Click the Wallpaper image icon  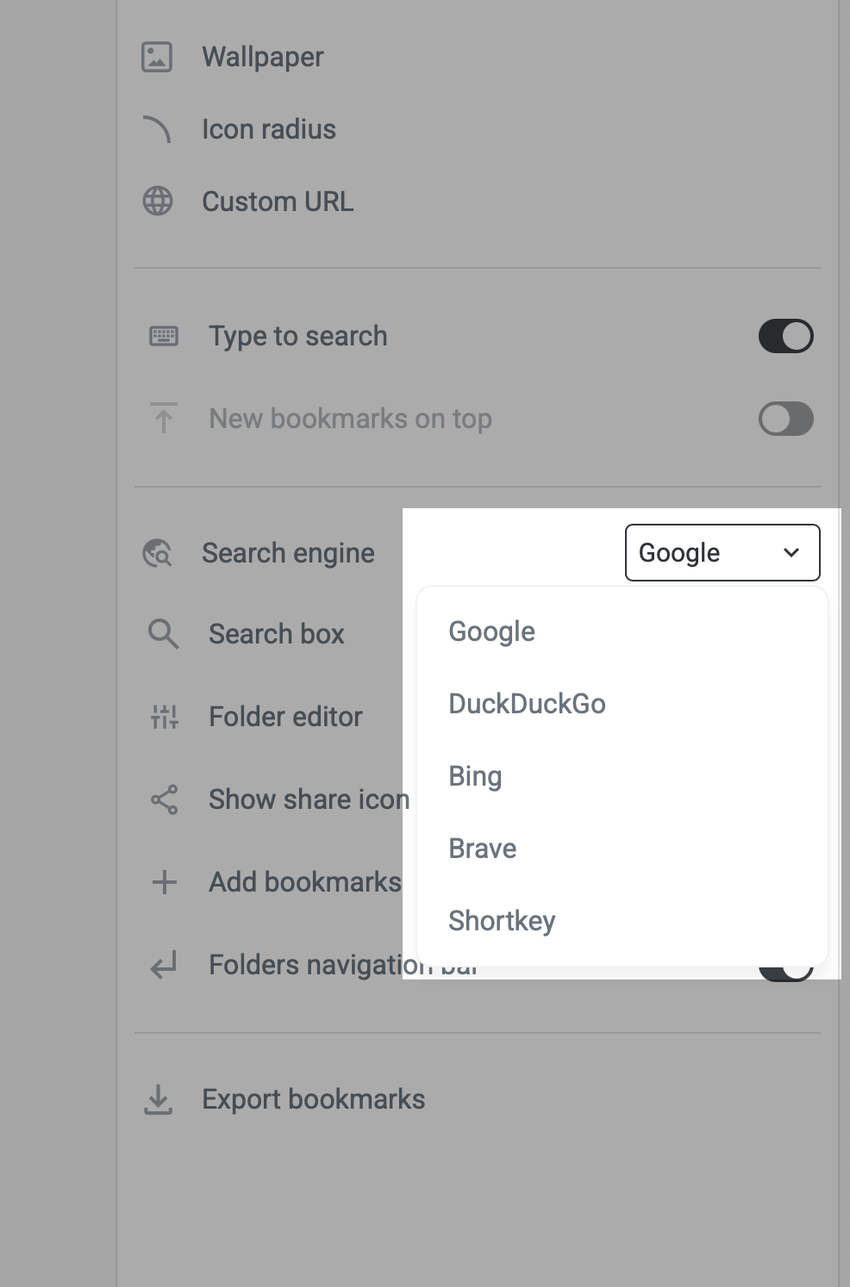[157, 57]
